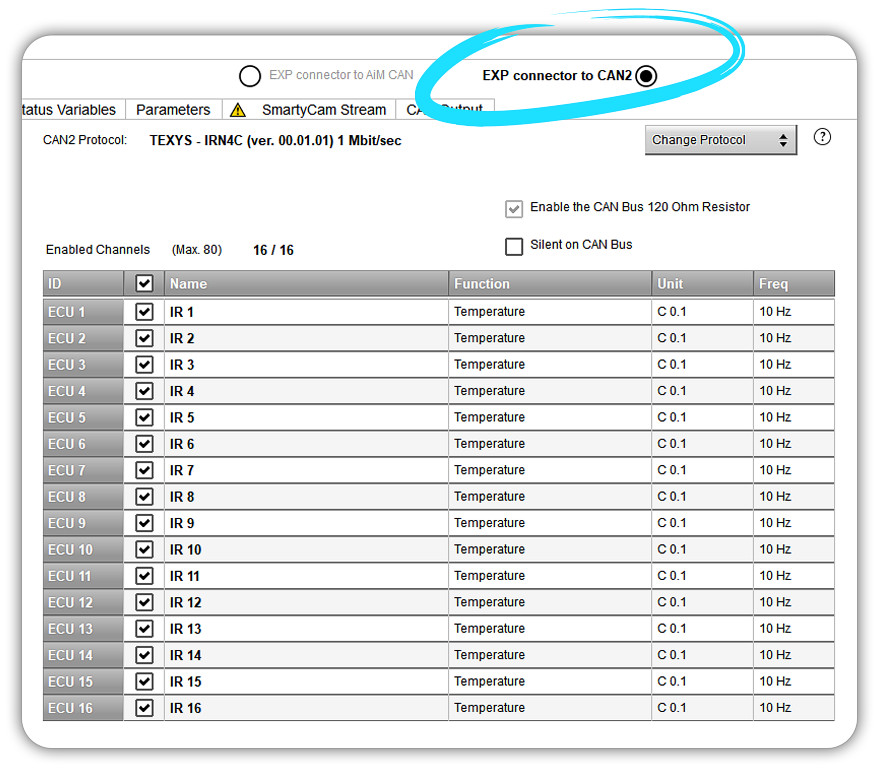Enable Silent on CAN Bus checkbox

pos(514,246)
